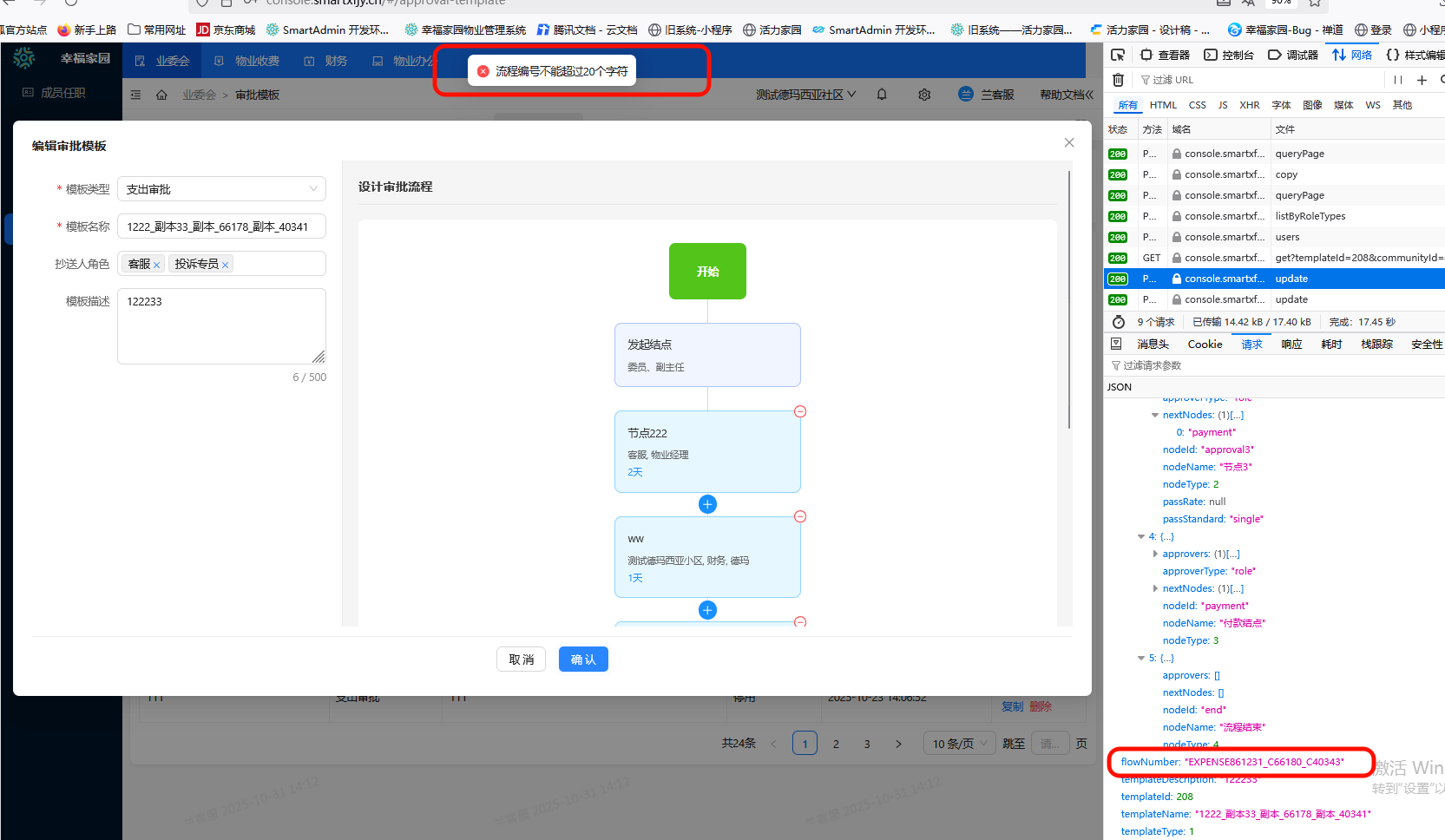Click the notification bell icon

click(882, 95)
